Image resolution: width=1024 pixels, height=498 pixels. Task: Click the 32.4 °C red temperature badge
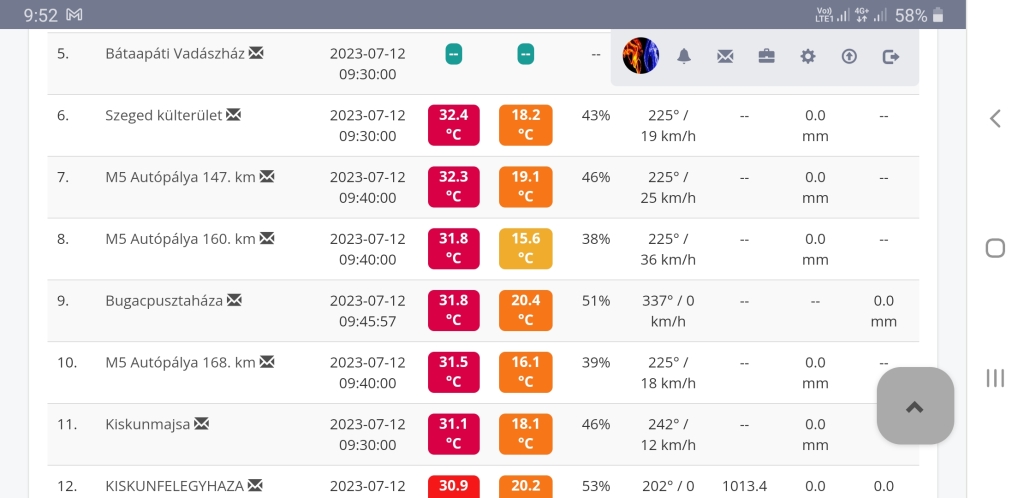(453, 125)
